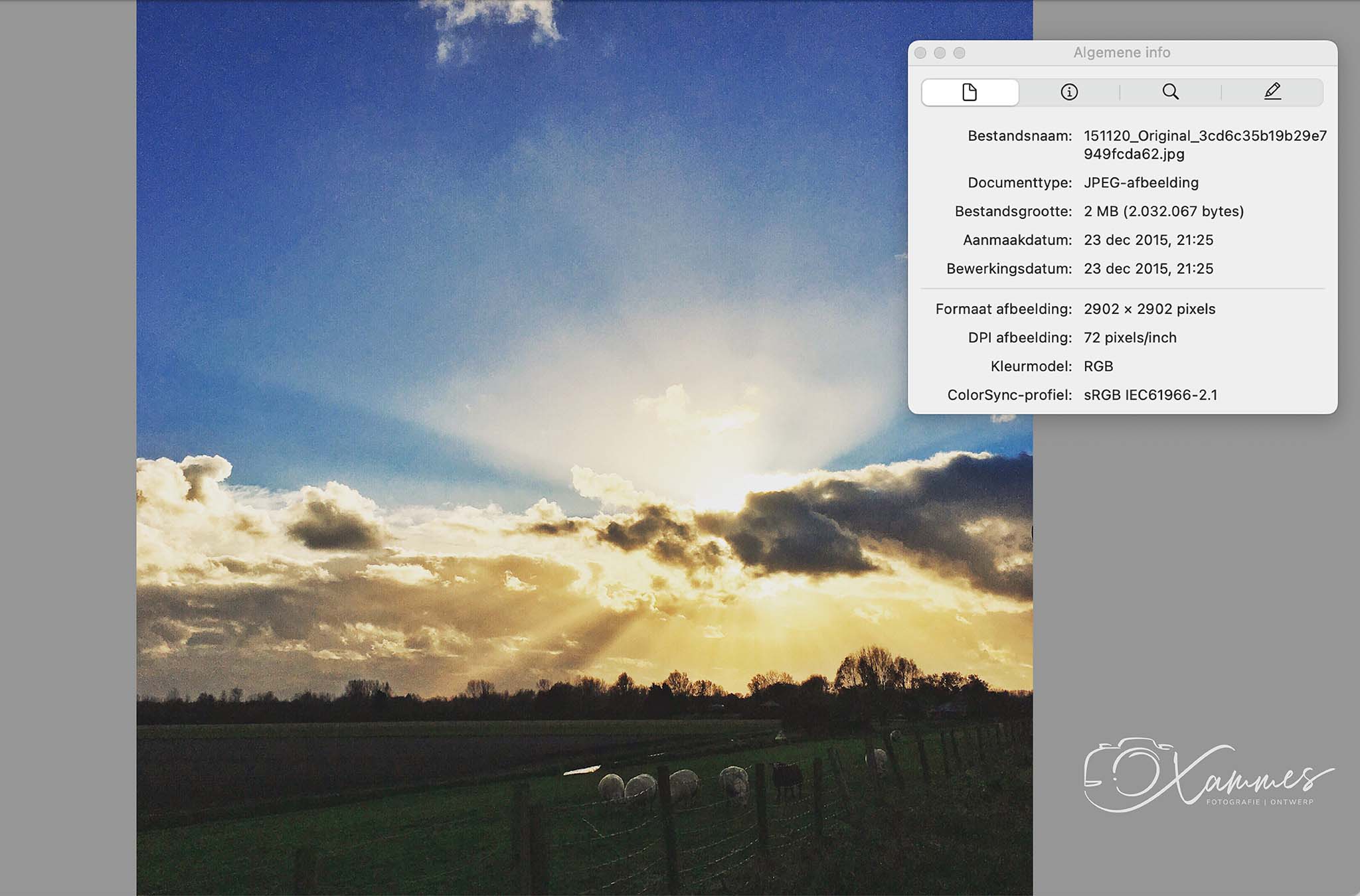Click the Aanmaakdatum date value

[1148, 240]
